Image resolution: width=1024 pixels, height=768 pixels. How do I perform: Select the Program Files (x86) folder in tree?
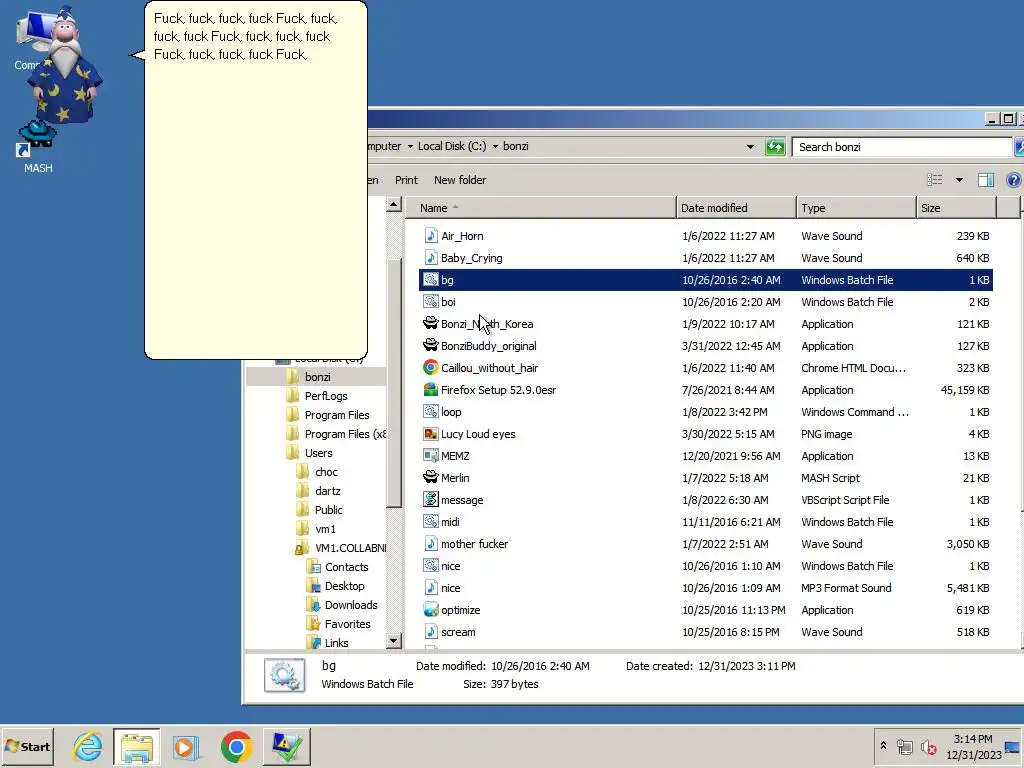pos(344,434)
